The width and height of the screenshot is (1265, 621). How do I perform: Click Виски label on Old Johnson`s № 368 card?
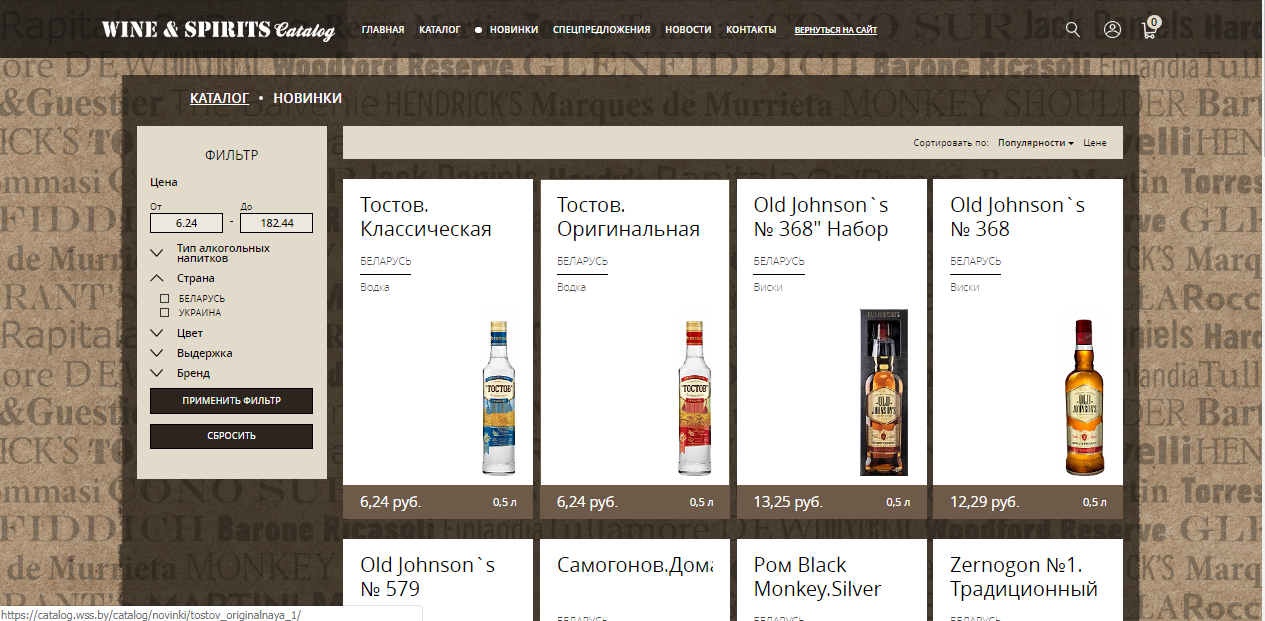pos(965,287)
